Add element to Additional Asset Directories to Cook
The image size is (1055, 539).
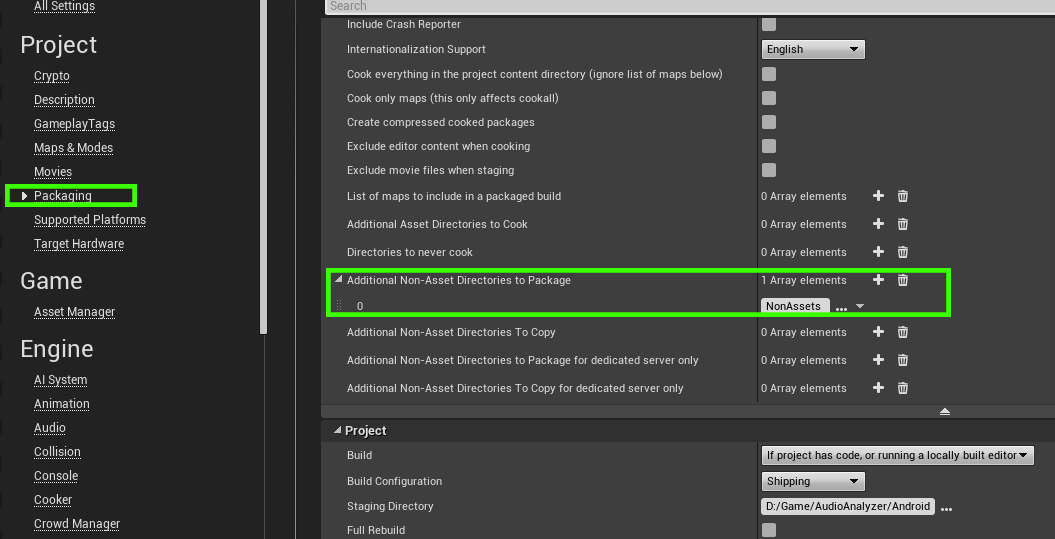click(878, 224)
